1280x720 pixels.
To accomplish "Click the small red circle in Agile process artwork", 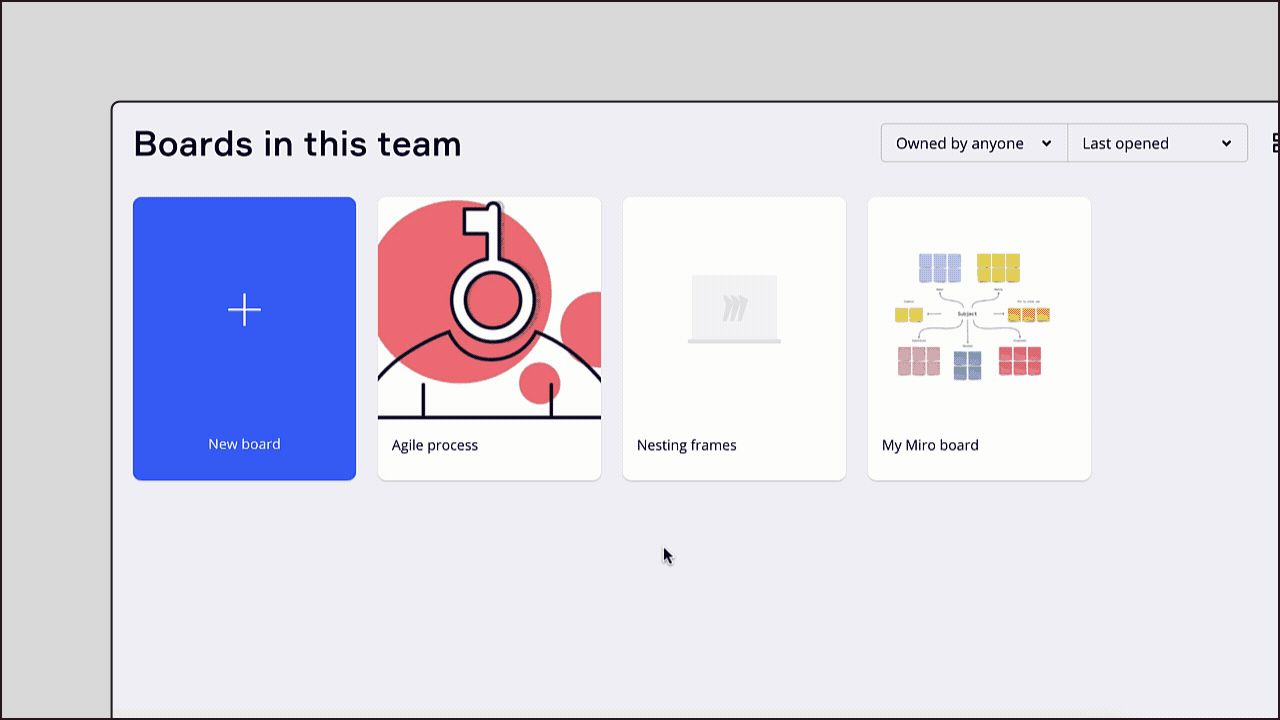I will click(x=539, y=385).
